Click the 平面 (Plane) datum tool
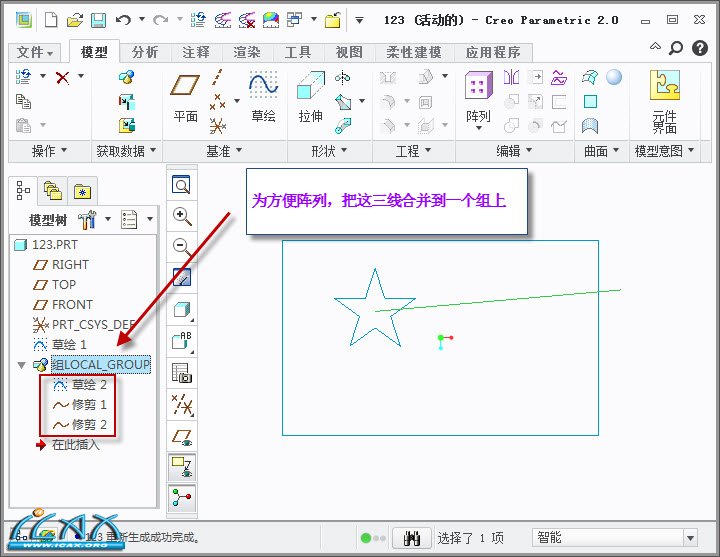The image size is (720, 557). pos(186,98)
